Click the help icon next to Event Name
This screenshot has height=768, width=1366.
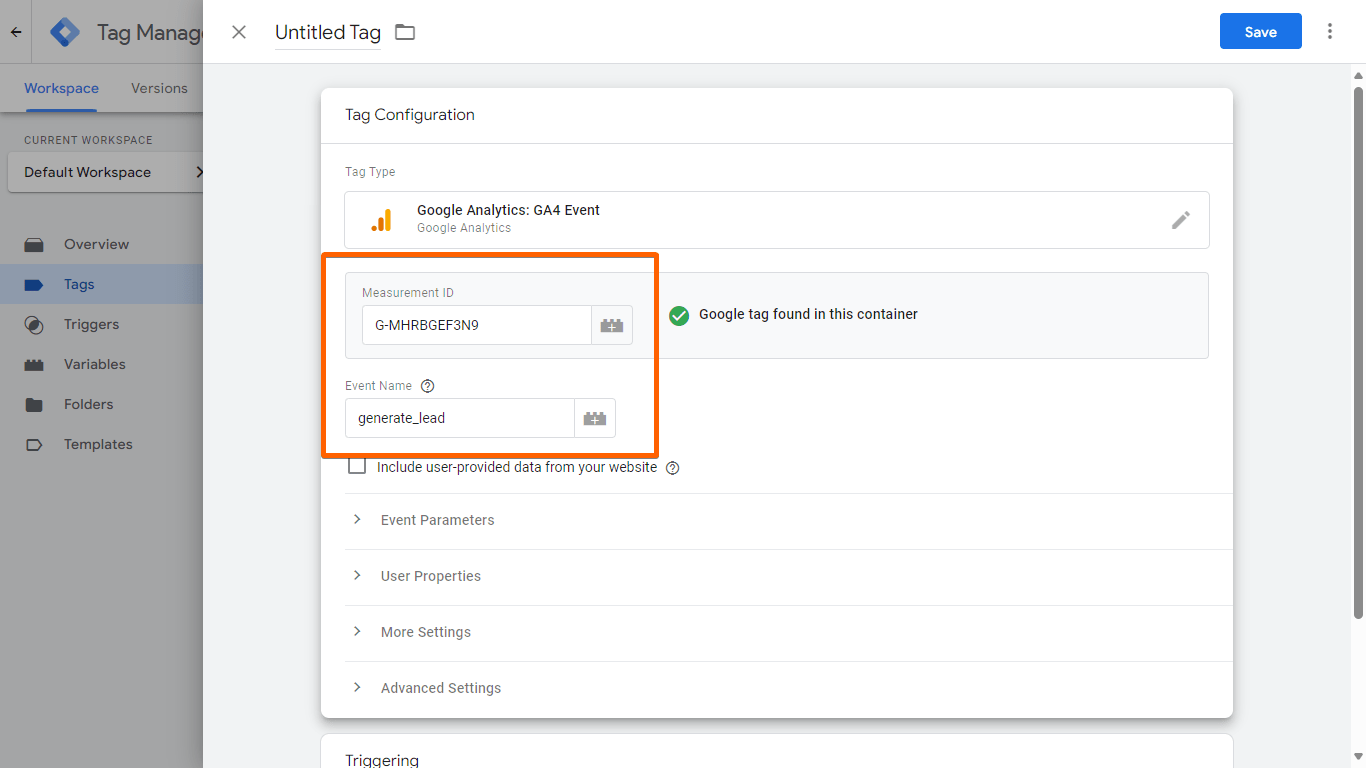point(428,386)
